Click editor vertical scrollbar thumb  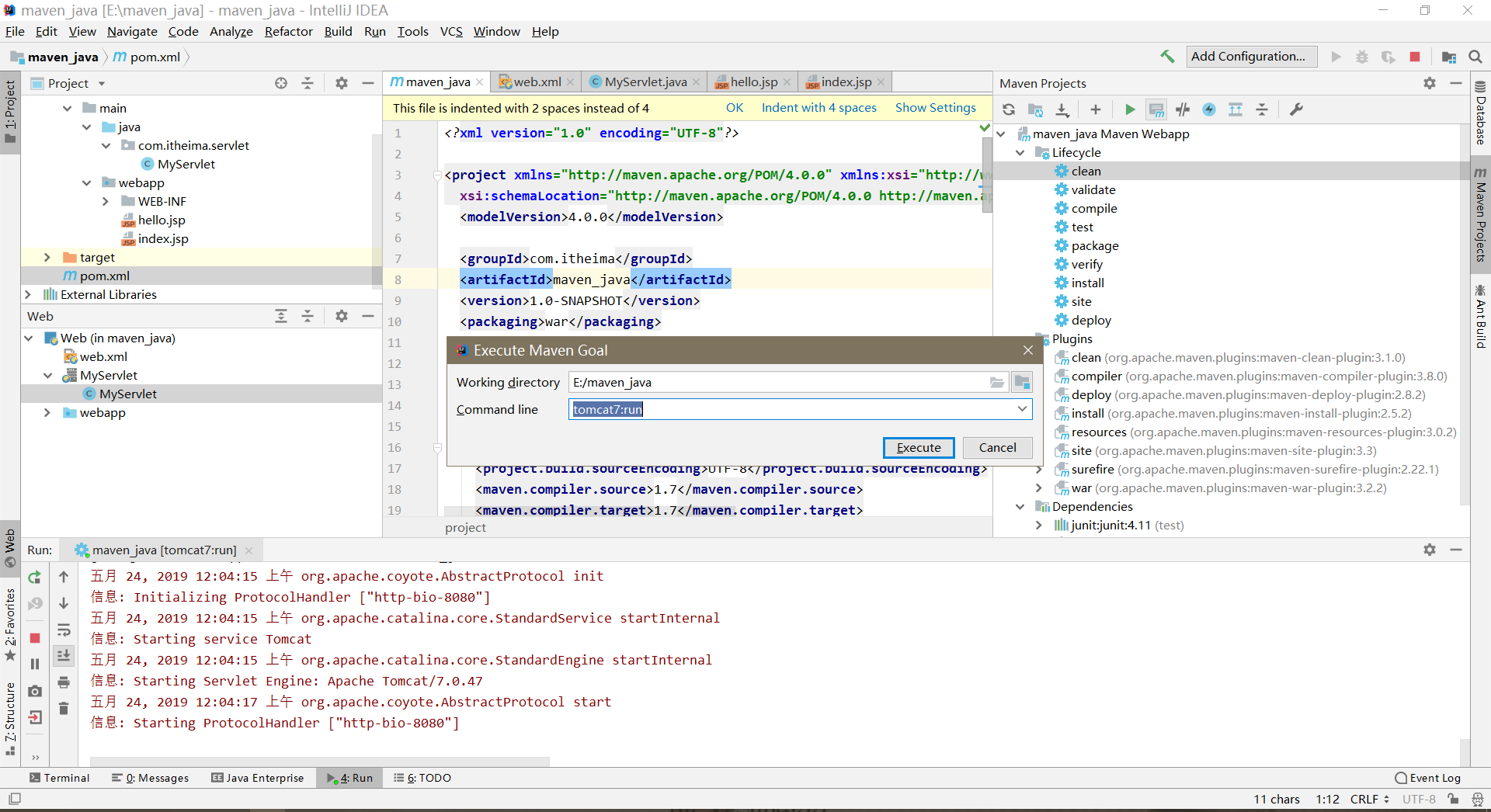[987, 175]
